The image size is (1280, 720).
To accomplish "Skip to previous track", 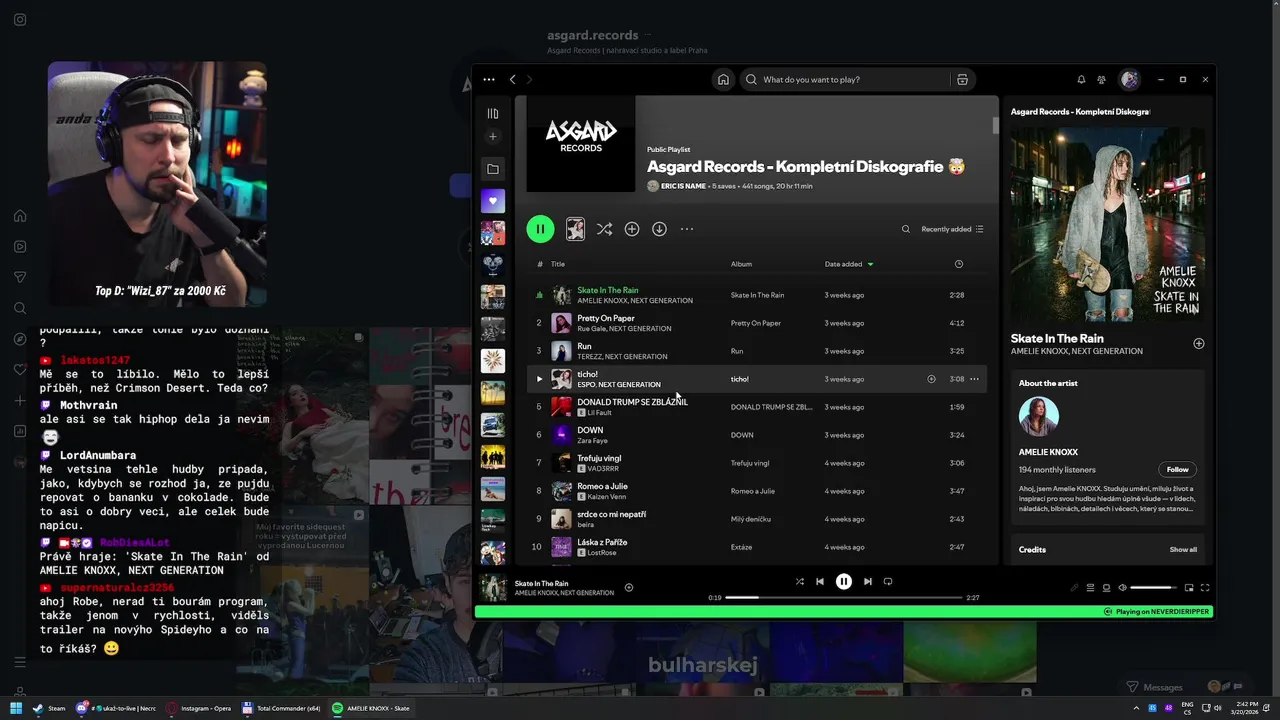I will click(820, 581).
